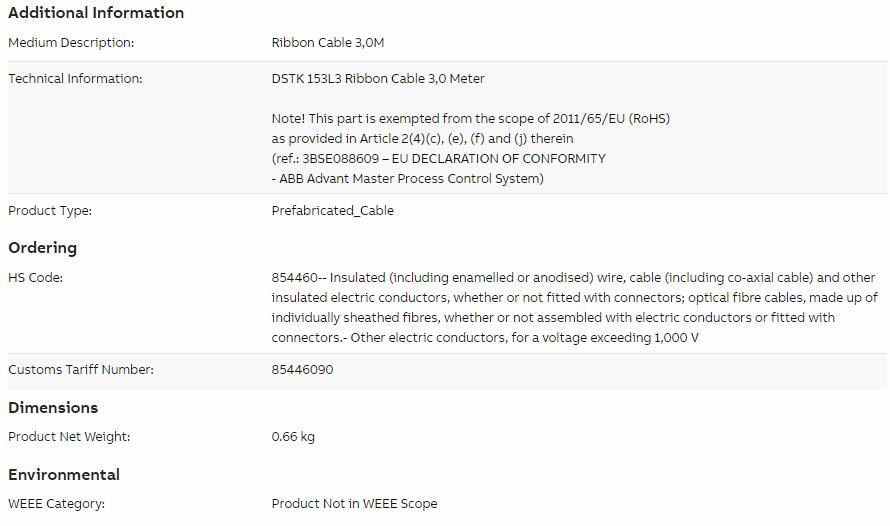Click ABB Advant Master Process Control System line

coord(408,178)
